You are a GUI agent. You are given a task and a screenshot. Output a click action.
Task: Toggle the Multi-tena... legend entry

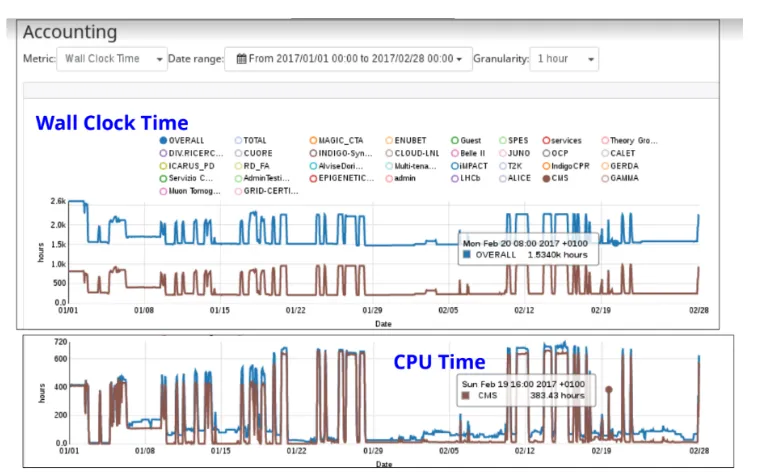(x=411, y=166)
